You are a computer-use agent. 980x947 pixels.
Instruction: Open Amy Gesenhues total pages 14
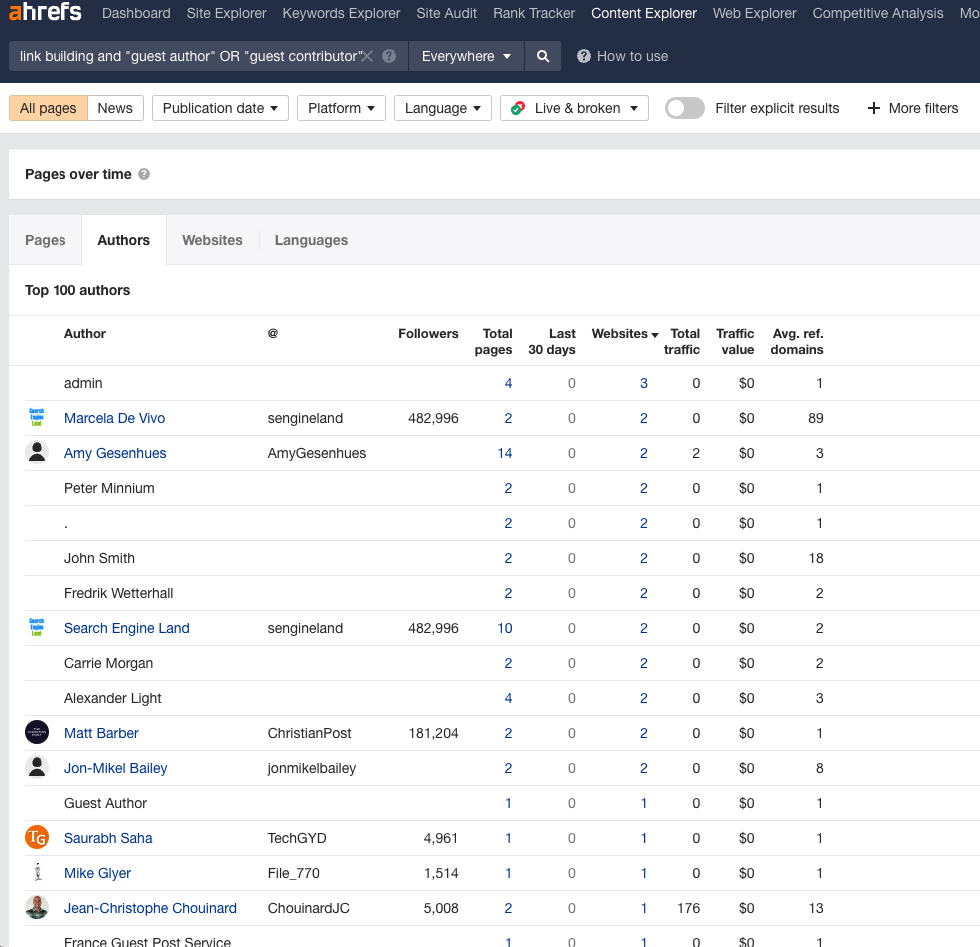point(505,453)
